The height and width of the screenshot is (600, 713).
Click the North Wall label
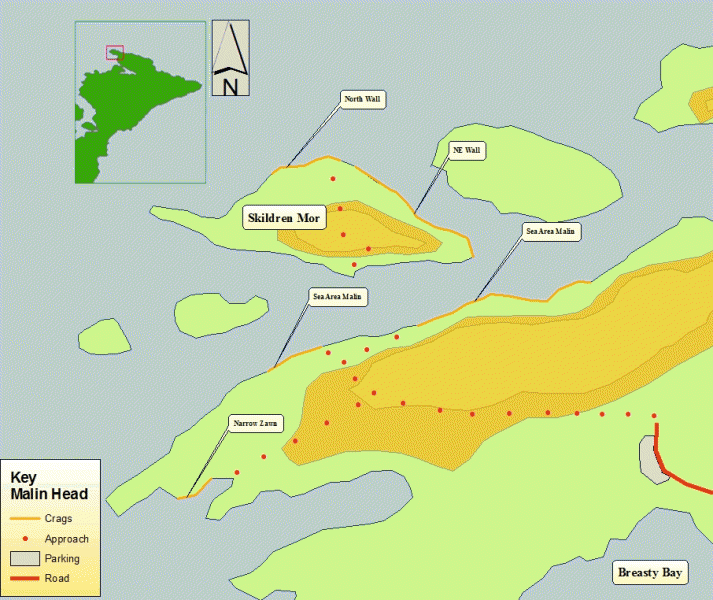pyautogui.click(x=362, y=99)
